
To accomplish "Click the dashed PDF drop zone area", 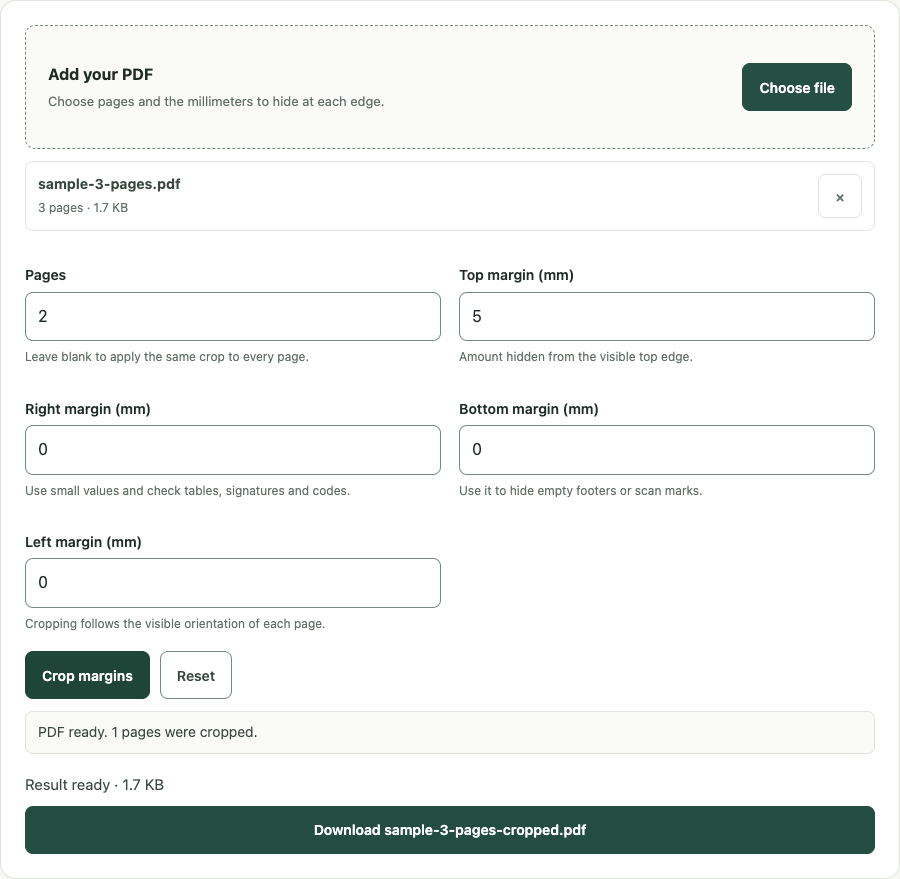I will pyautogui.click(x=450, y=87).
